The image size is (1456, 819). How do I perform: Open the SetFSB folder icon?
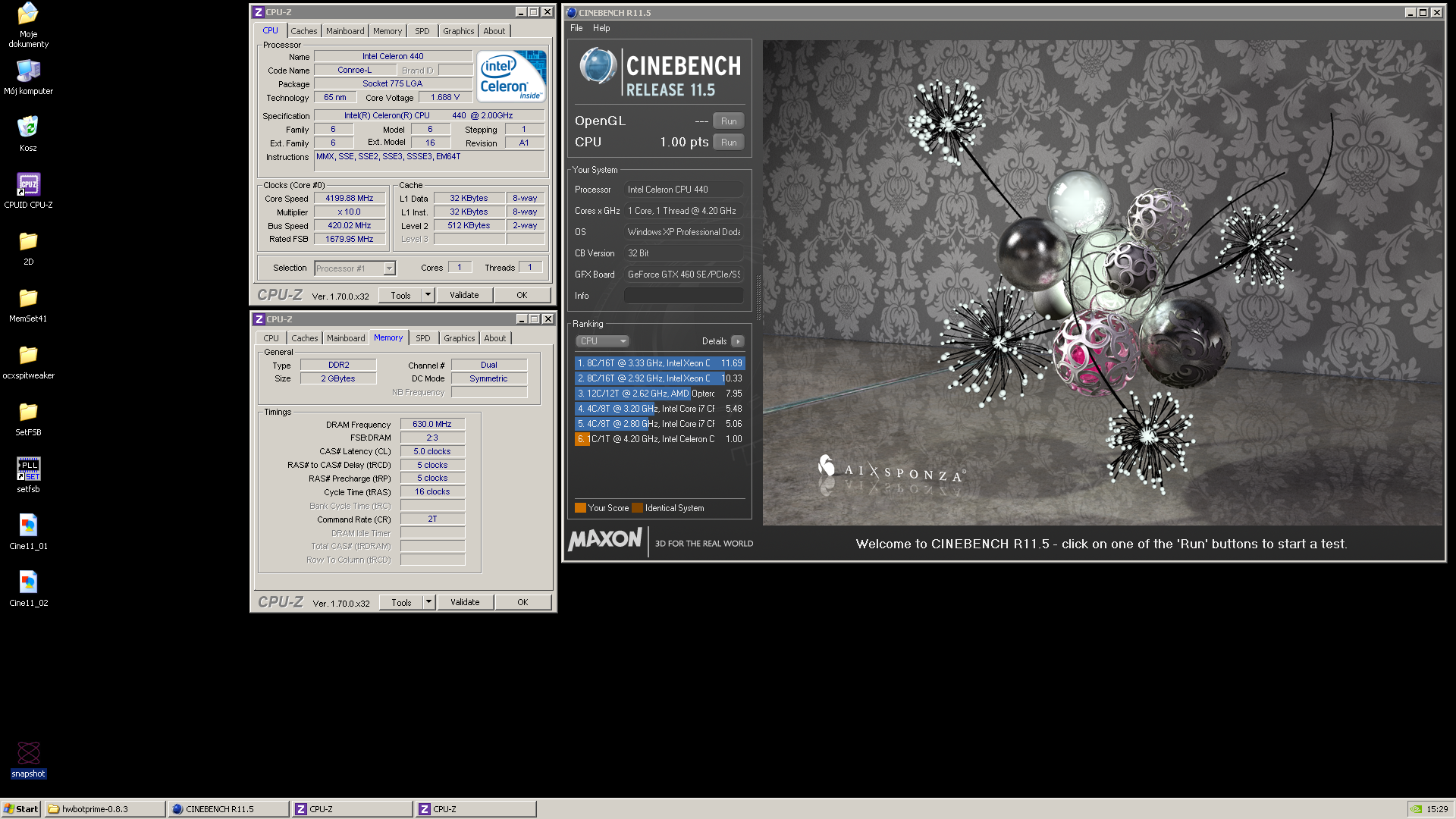point(28,419)
